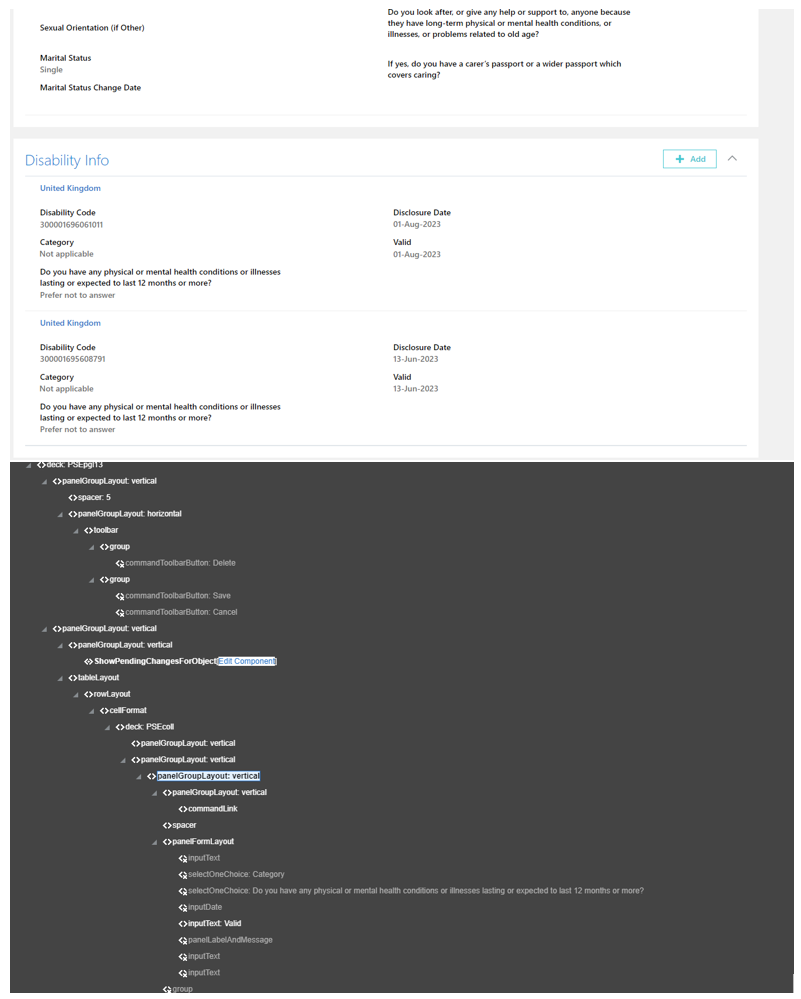
Task: Click the Disclosure Date value 13-Jun-2023
Action: click(415, 359)
